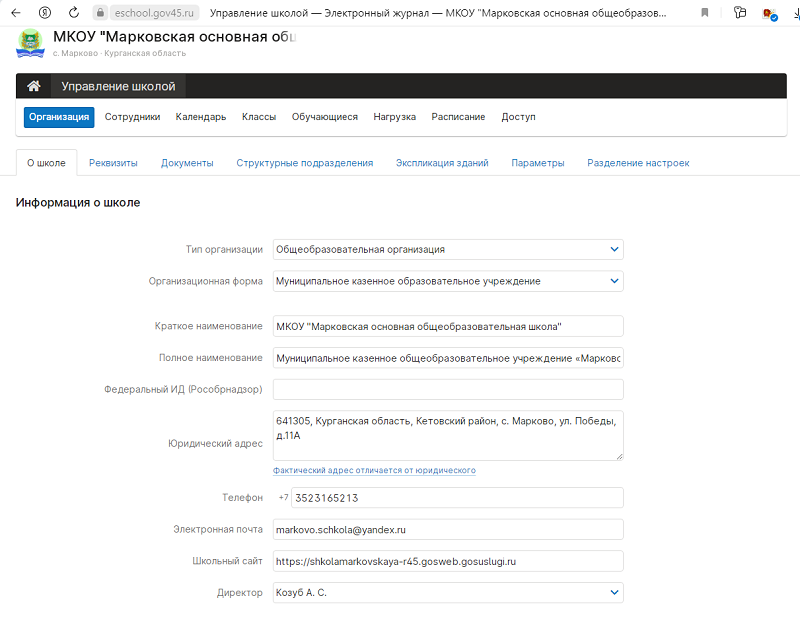
Task: Switch to the Документы tab
Action: click(x=187, y=163)
